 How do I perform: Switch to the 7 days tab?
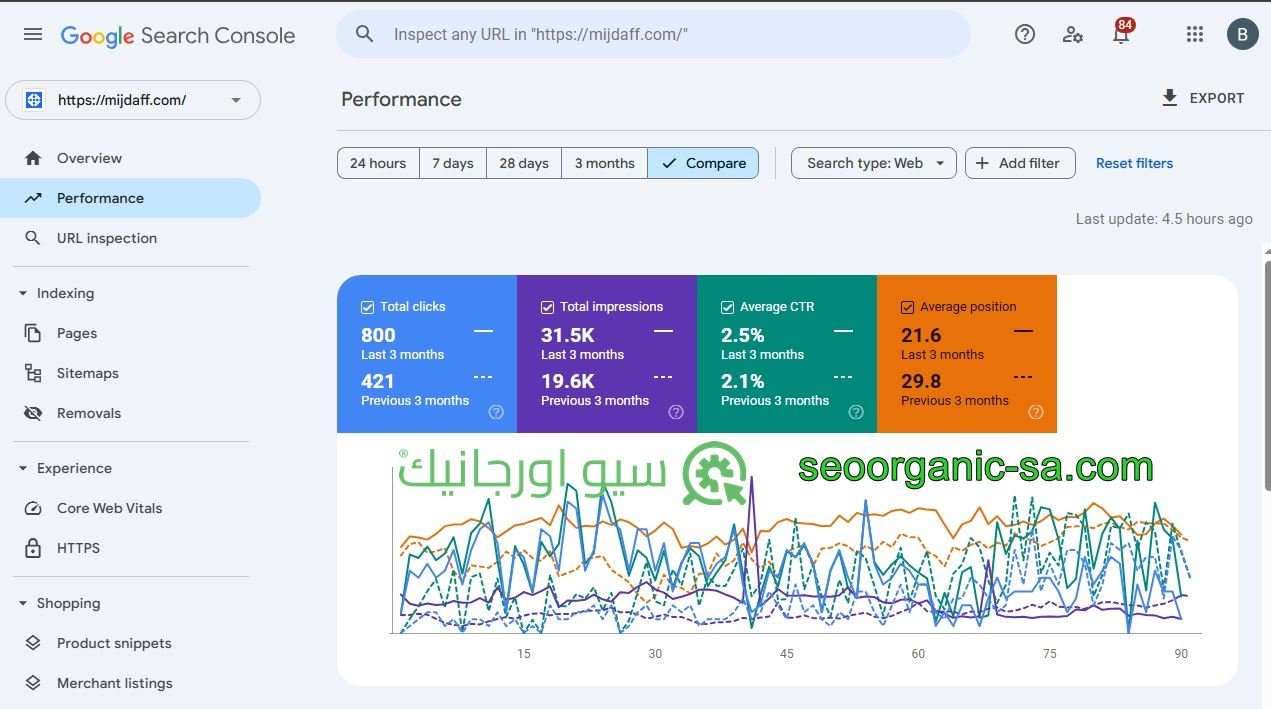click(x=452, y=163)
